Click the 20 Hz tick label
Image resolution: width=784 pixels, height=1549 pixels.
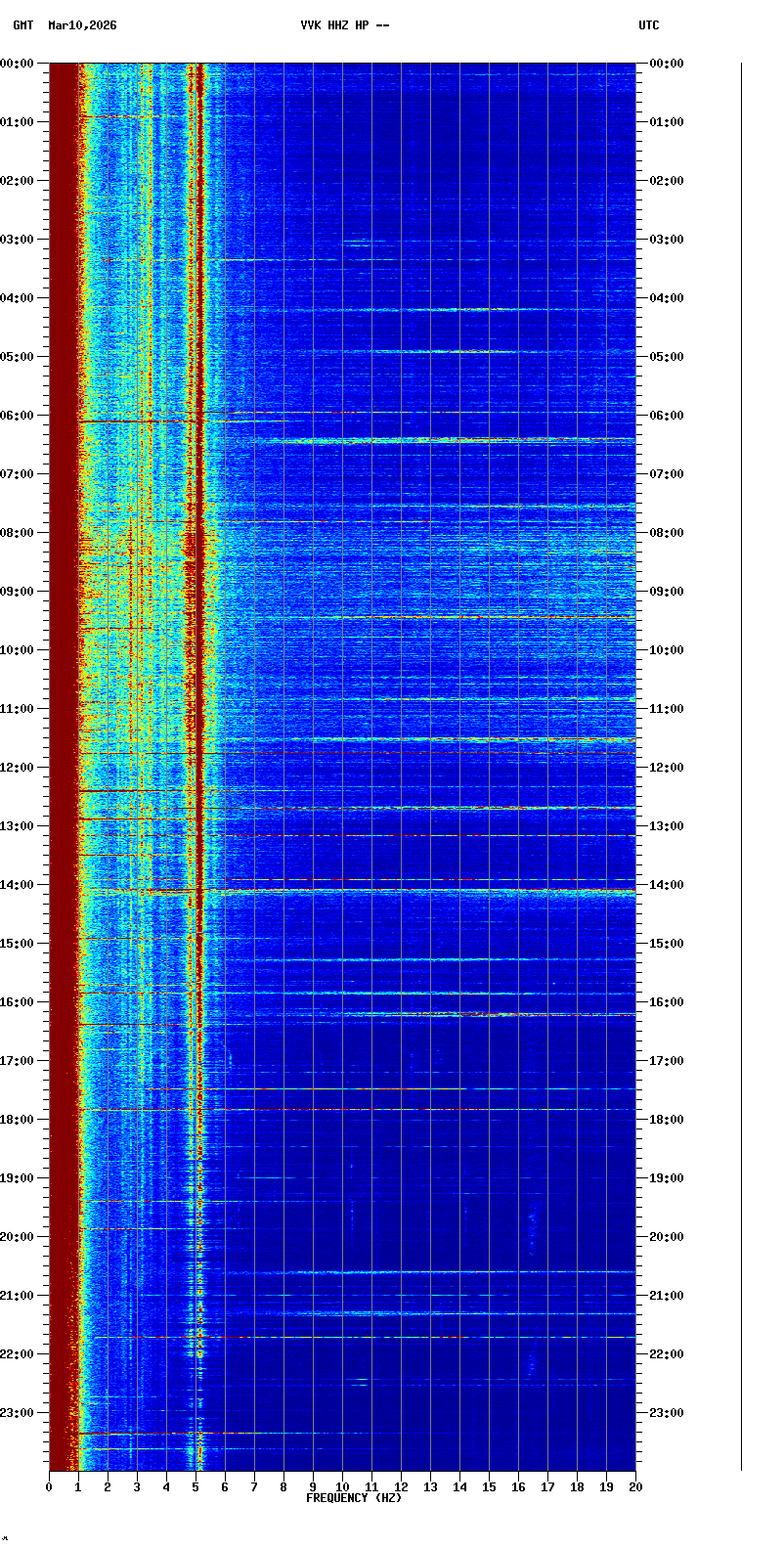point(635,1487)
